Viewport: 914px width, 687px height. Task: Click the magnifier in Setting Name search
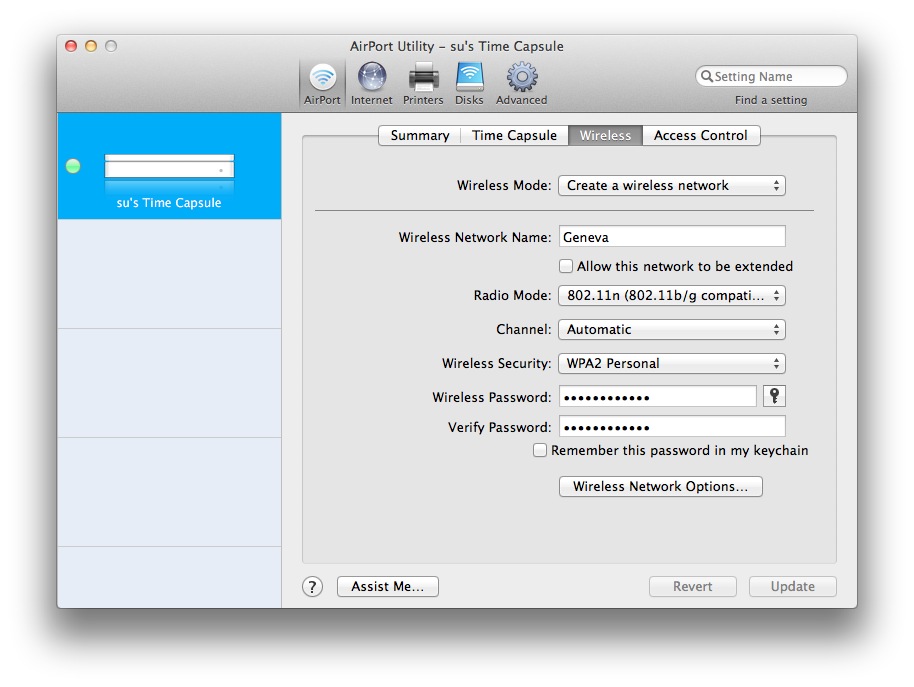click(706, 76)
